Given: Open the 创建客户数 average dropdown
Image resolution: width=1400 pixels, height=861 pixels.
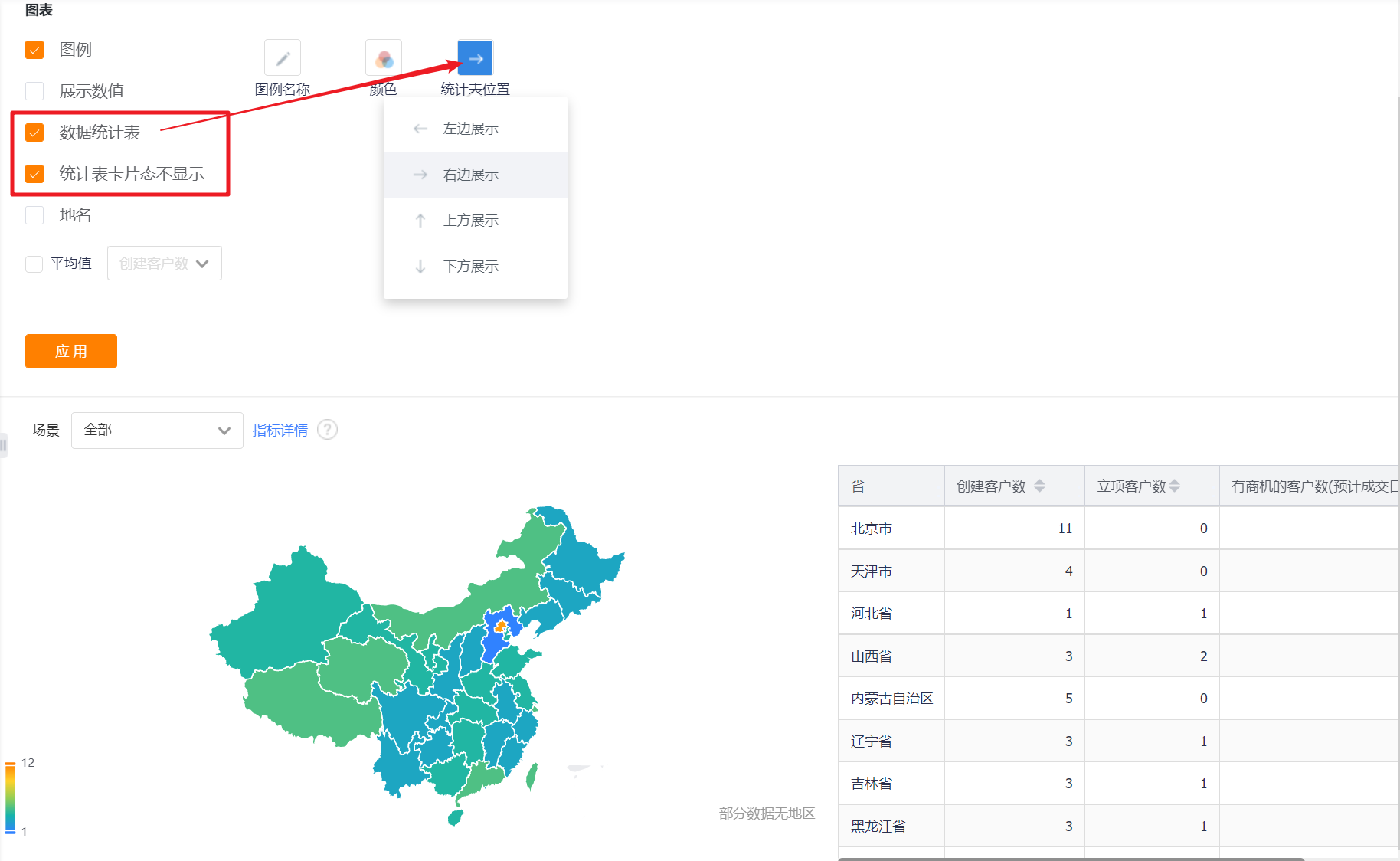Looking at the screenshot, I should click(x=165, y=264).
